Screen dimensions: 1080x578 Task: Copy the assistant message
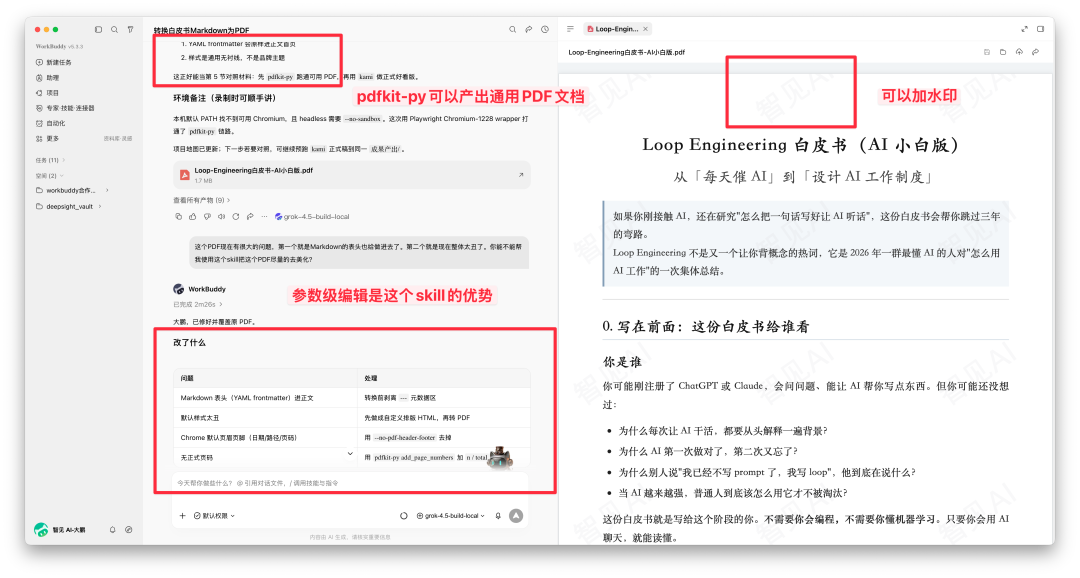click(x=178, y=216)
